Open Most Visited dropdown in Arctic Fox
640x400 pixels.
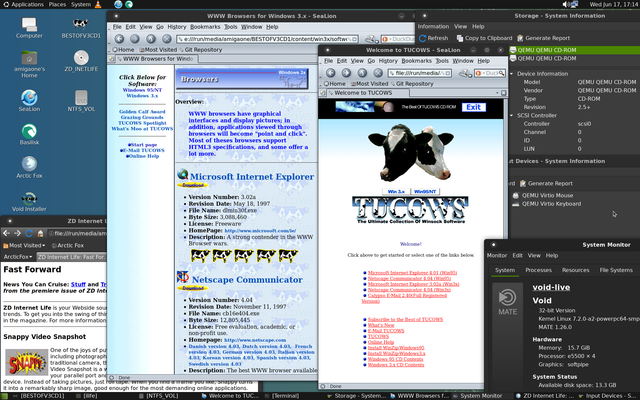(24, 245)
